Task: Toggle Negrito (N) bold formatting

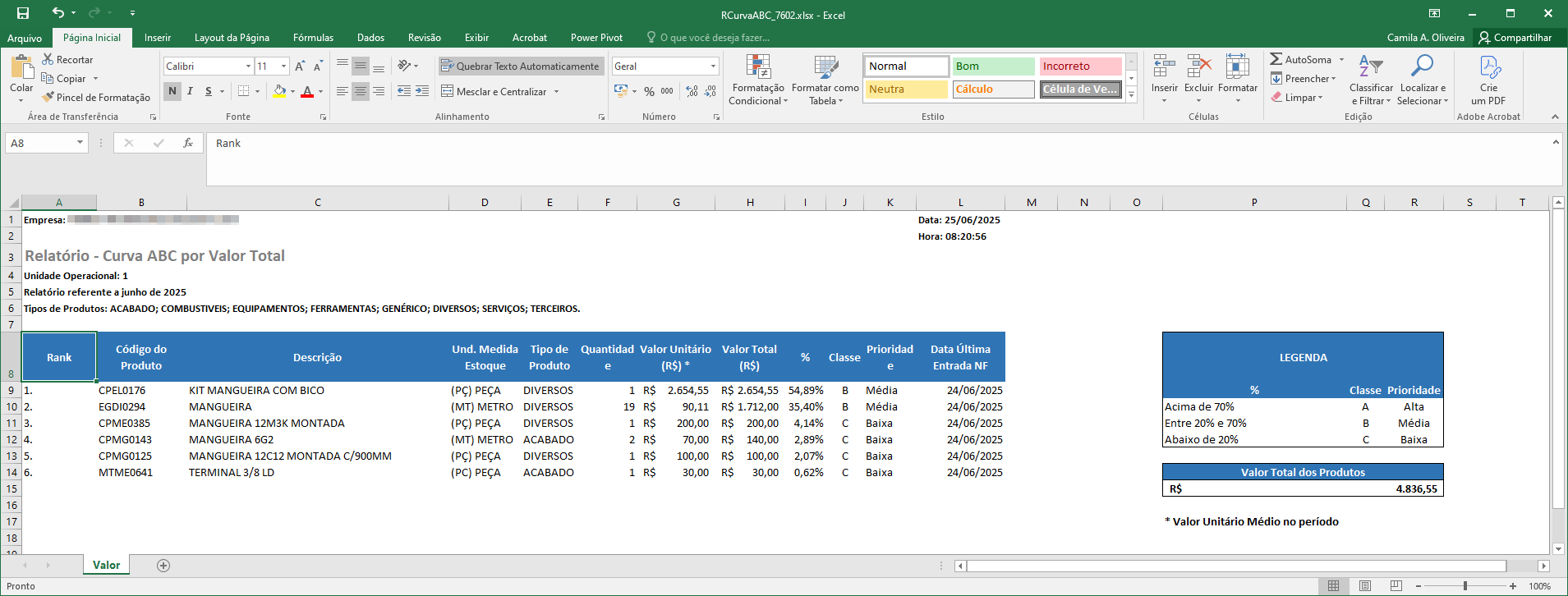Action: (x=172, y=91)
